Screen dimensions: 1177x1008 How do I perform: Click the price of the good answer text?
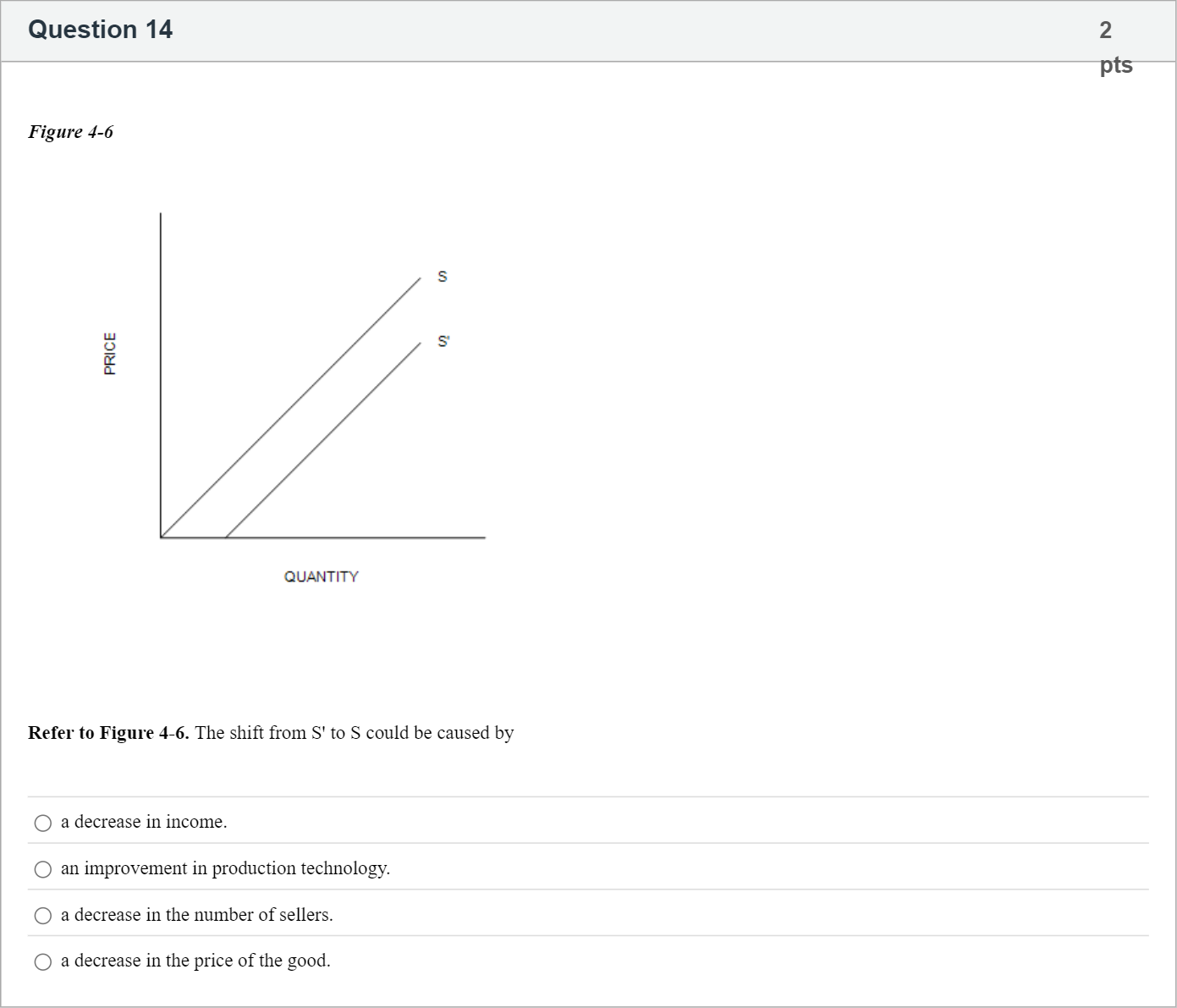click(x=195, y=961)
